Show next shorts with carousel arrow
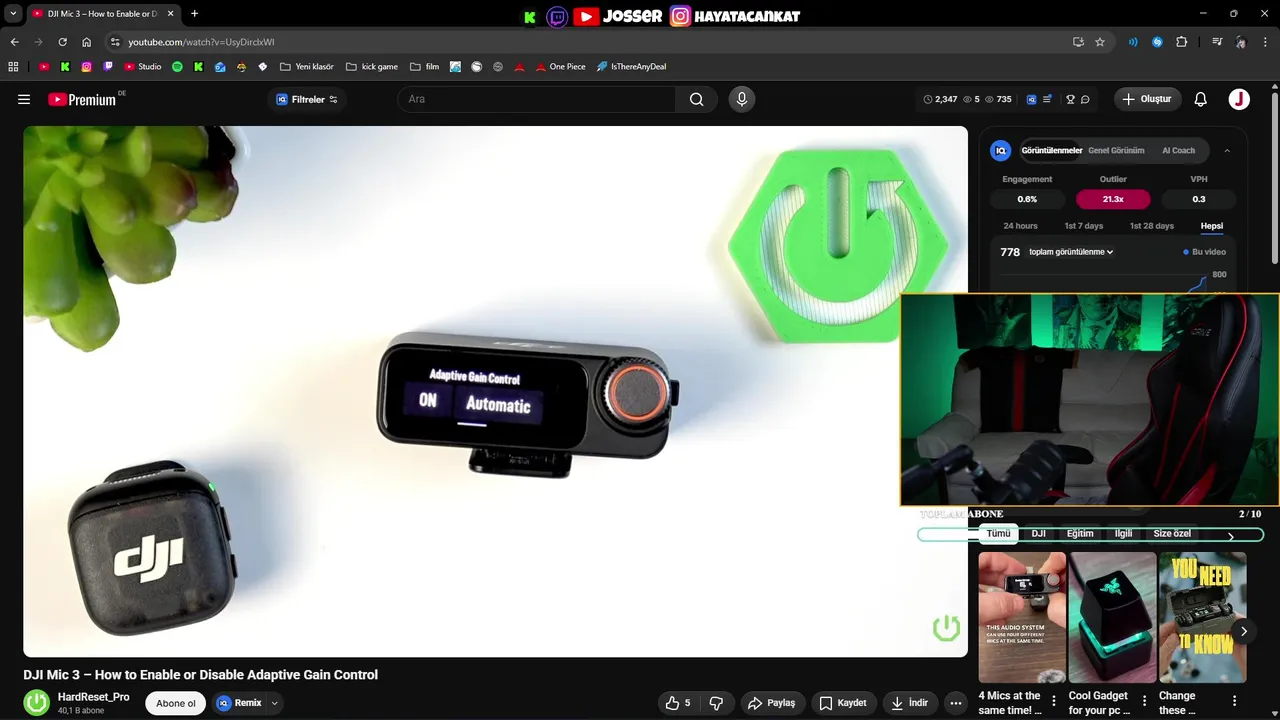The height and width of the screenshot is (720, 1280). (x=1243, y=631)
